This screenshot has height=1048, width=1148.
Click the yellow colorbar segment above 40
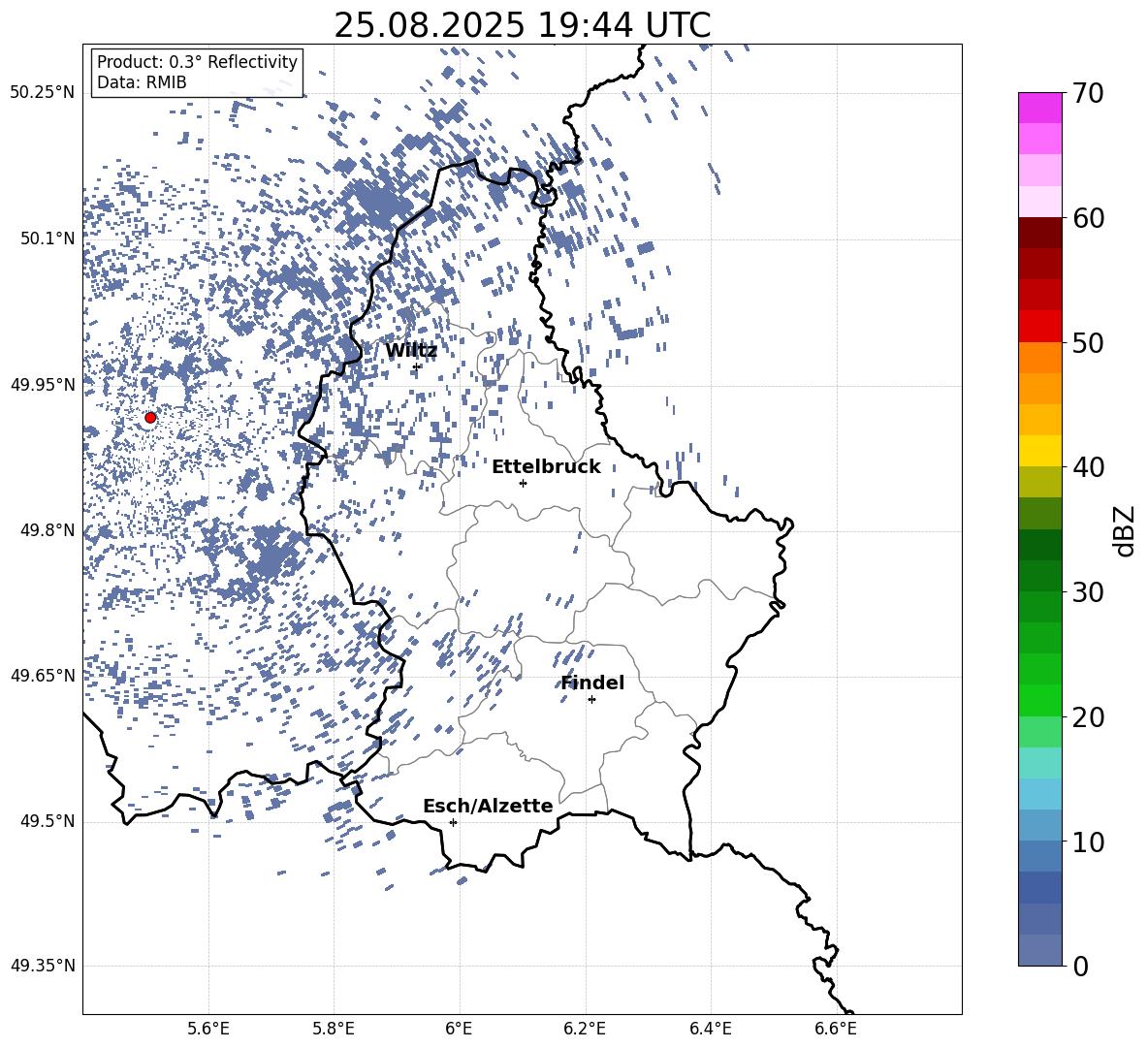(1039, 452)
